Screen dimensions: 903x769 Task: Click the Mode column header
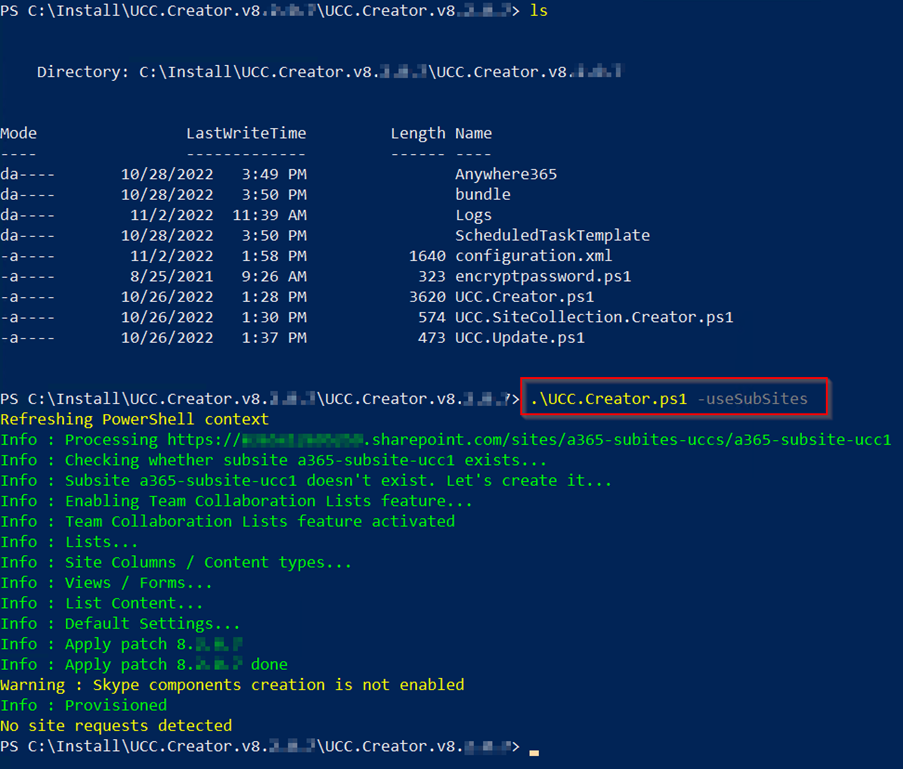coord(18,133)
